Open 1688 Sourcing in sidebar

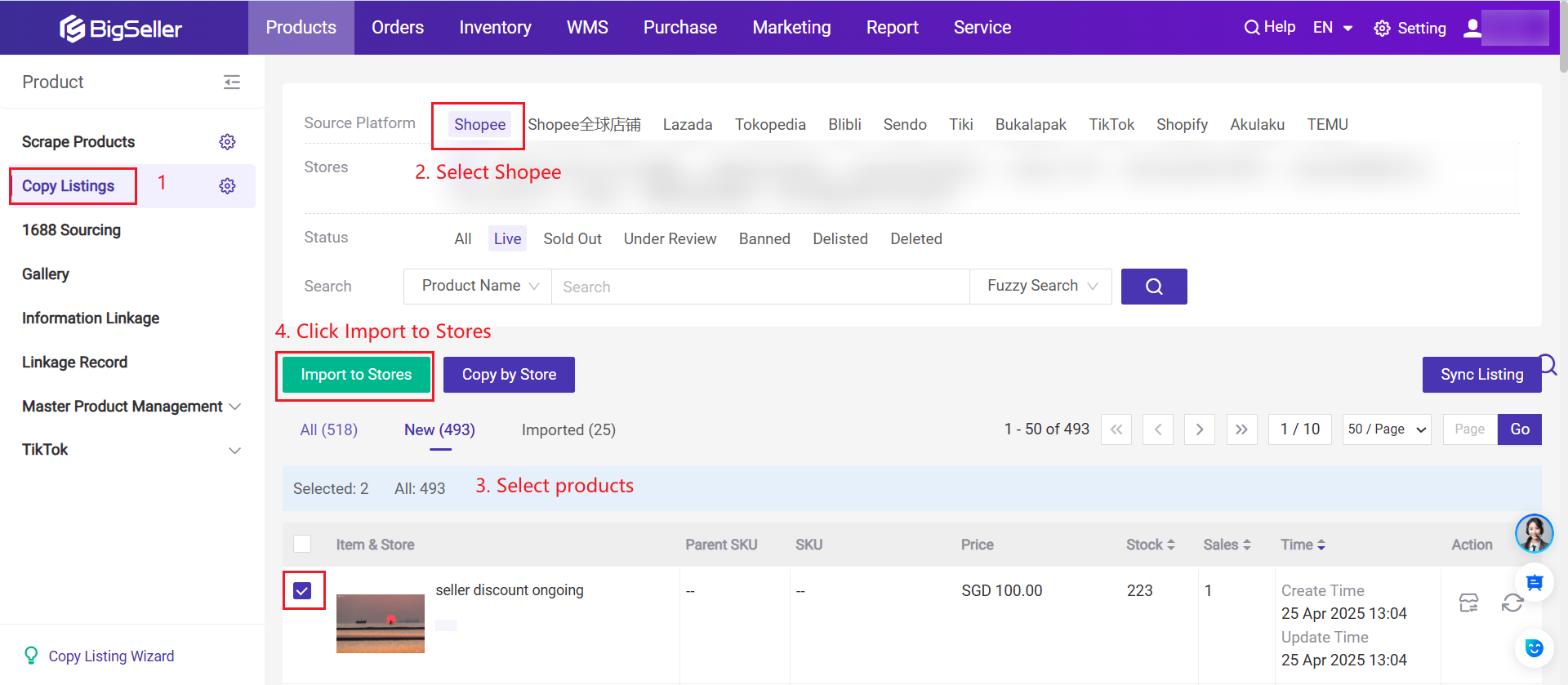[x=71, y=230]
